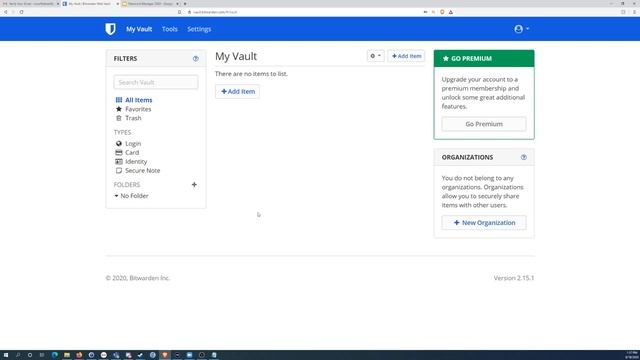640x360 pixels.
Task: Open the account profile dropdown
Action: click(521, 29)
